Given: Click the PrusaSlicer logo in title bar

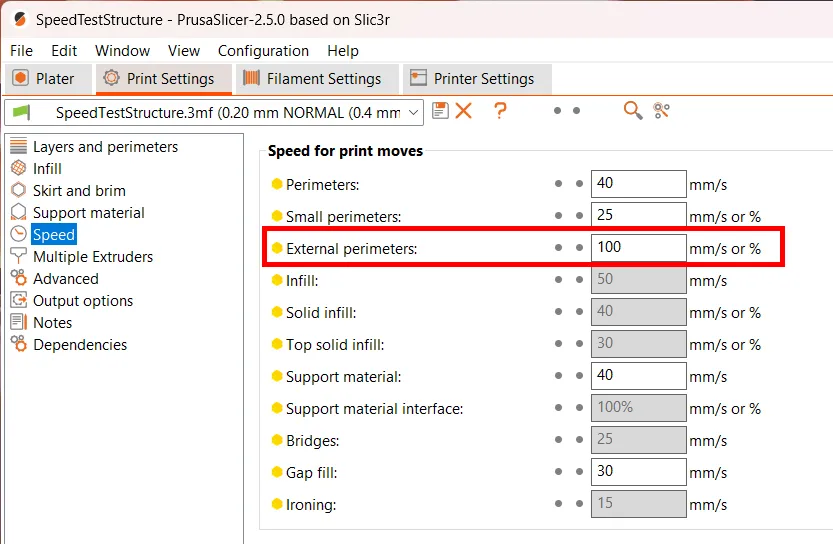Looking at the screenshot, I should click(x=18, y=19).
